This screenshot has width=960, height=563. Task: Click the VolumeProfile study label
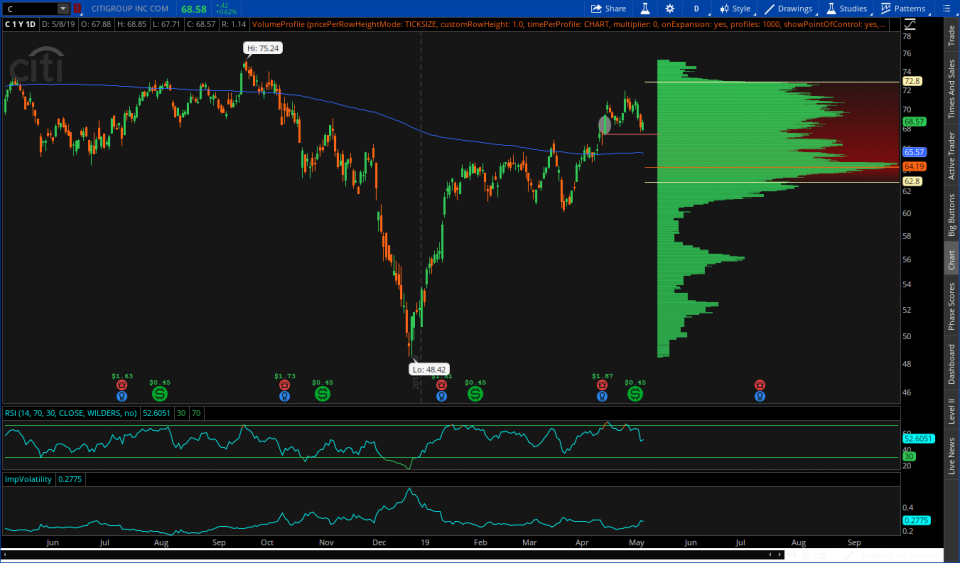[568, 24]
